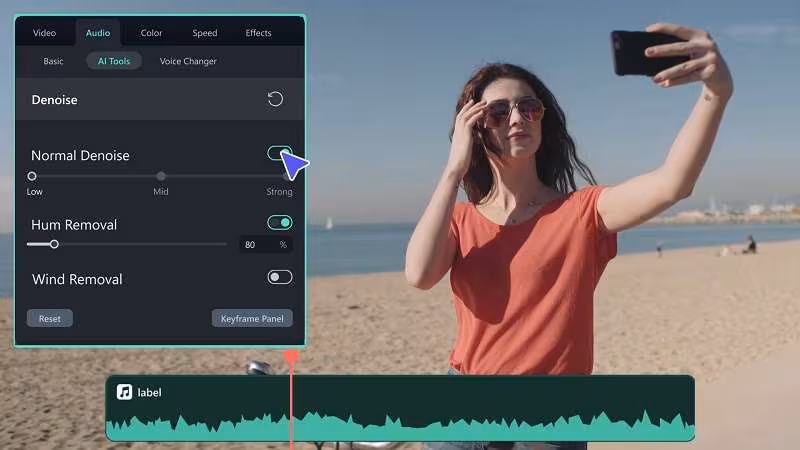800x450 pixels.
Task: Click the Denoise section header
Action: tap(160, 99)
